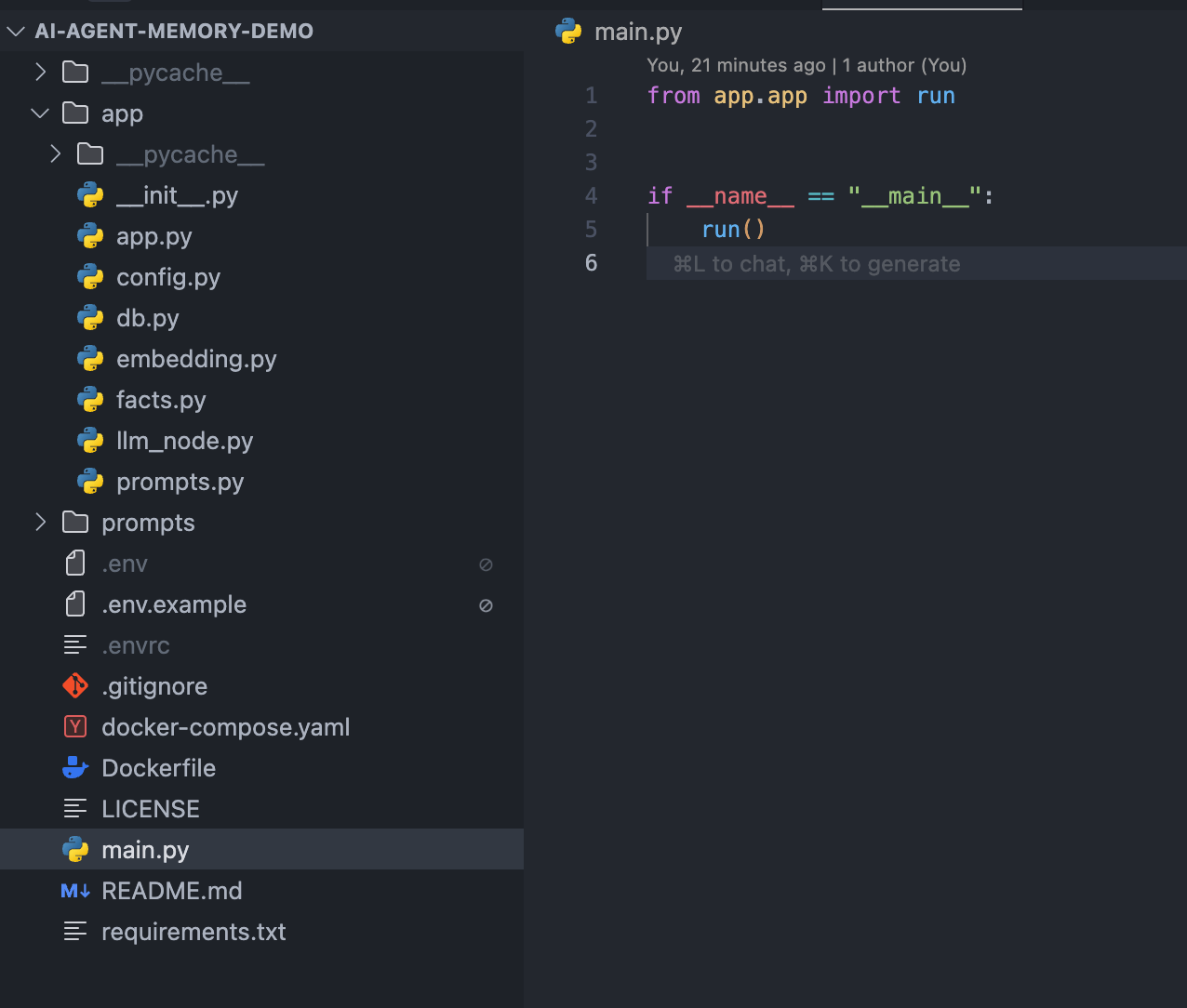This screenshot has height=1008, width=1187.
Task: Expand the top-level __pycache__ folder
Action: 40,73
